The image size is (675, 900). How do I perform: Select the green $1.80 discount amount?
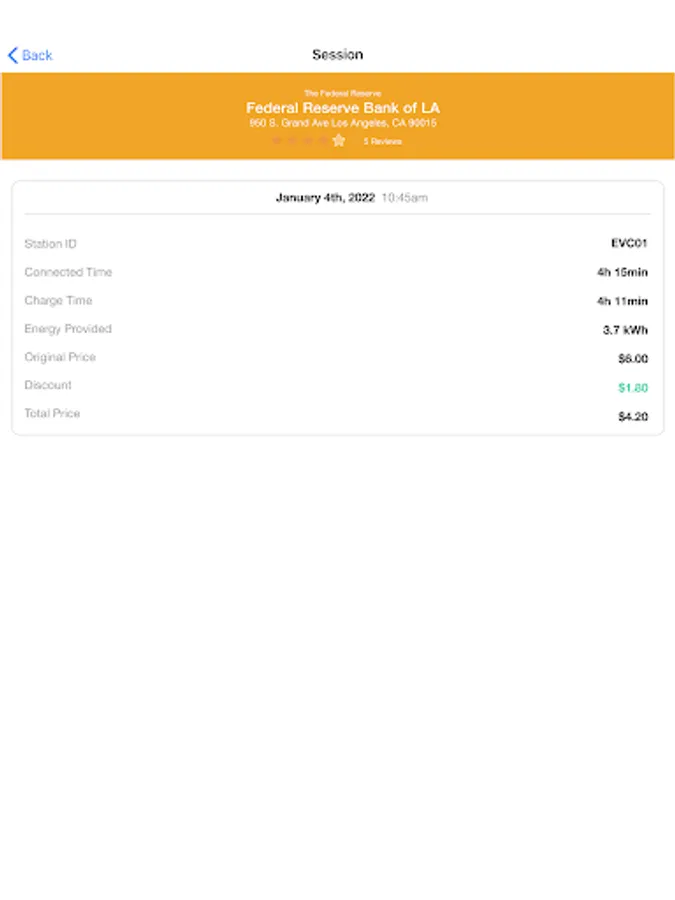point(633,387)
